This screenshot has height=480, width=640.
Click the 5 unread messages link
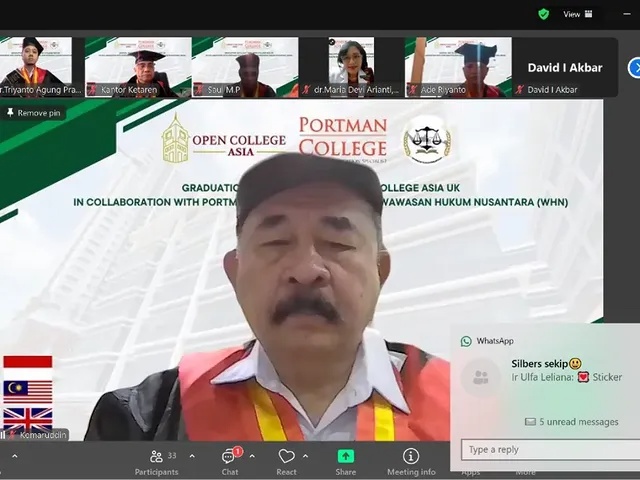(x=571, y=422)
